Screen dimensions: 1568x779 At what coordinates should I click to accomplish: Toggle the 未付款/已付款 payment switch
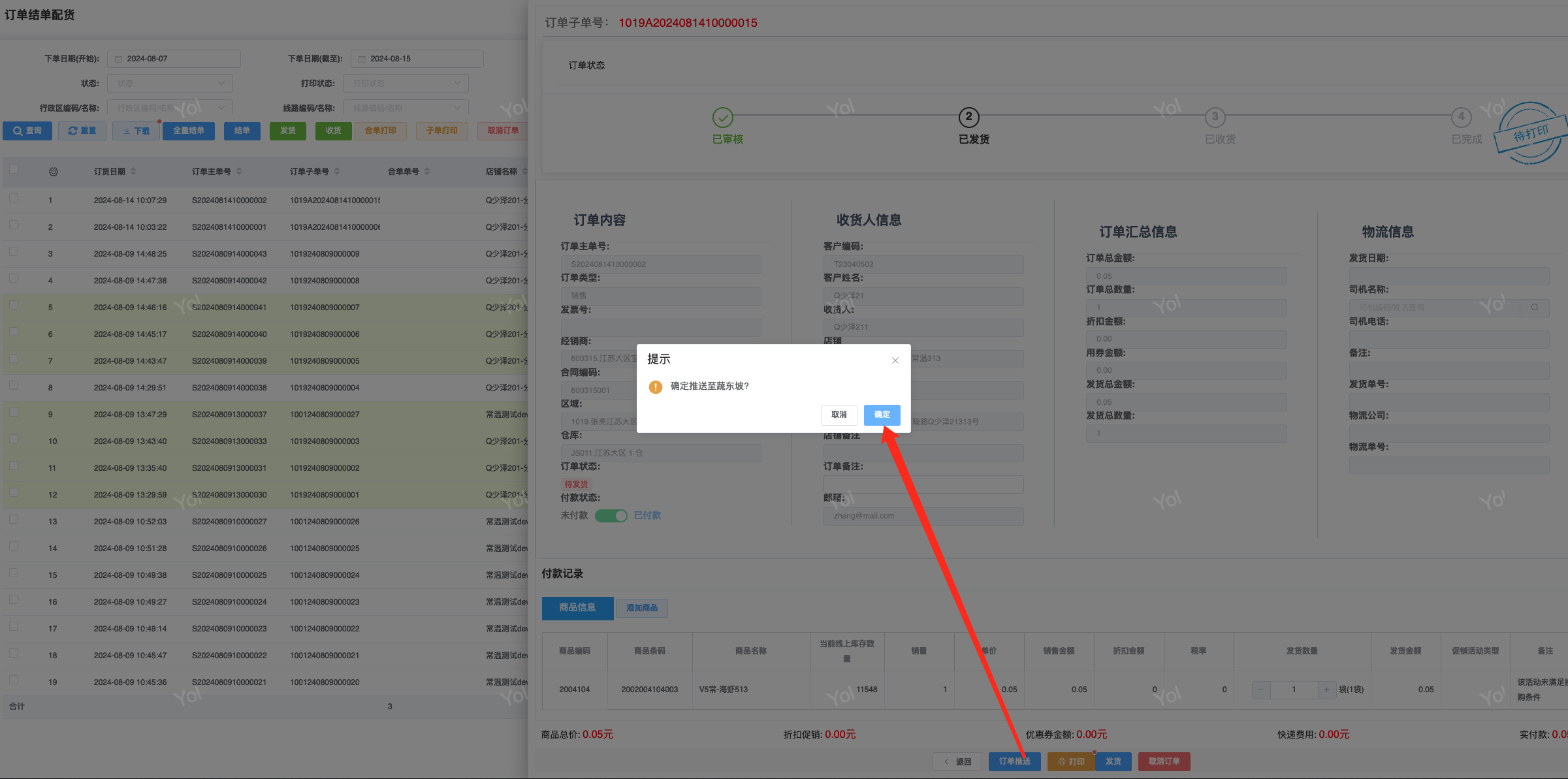[611, 516]
